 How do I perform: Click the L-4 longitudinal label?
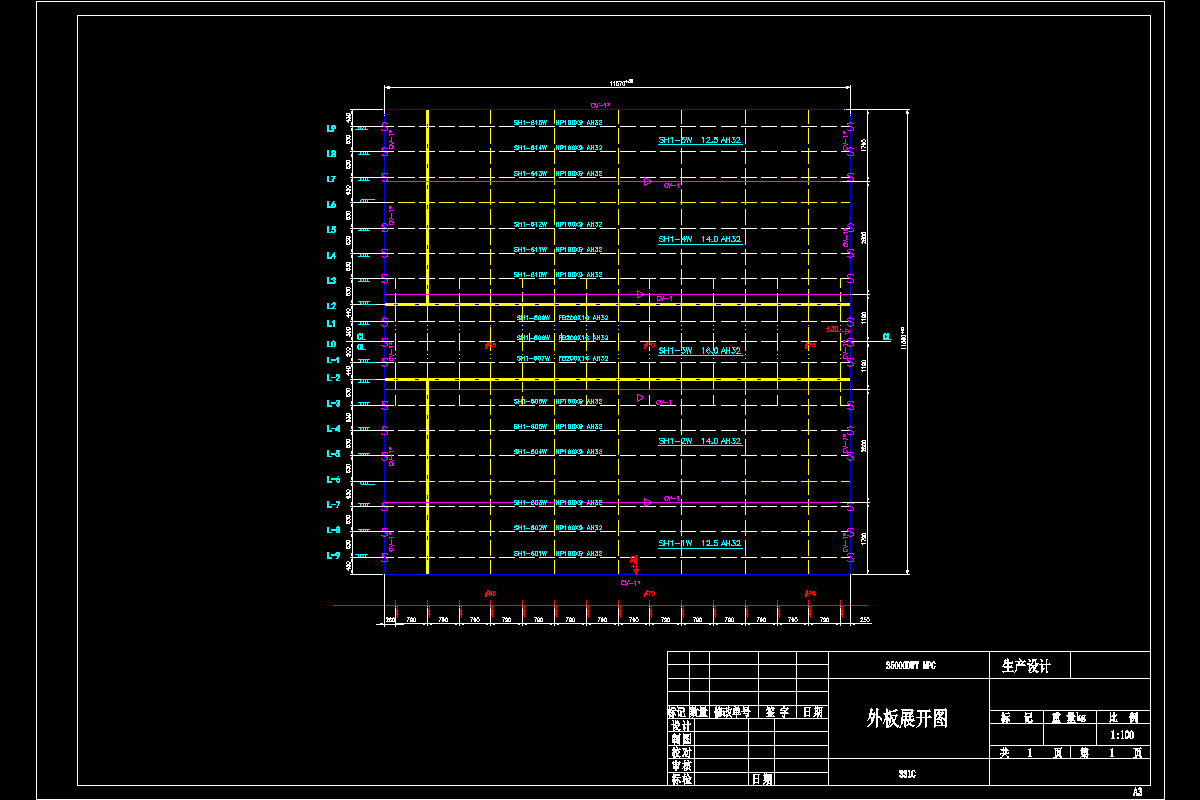[x=333, y=429]
